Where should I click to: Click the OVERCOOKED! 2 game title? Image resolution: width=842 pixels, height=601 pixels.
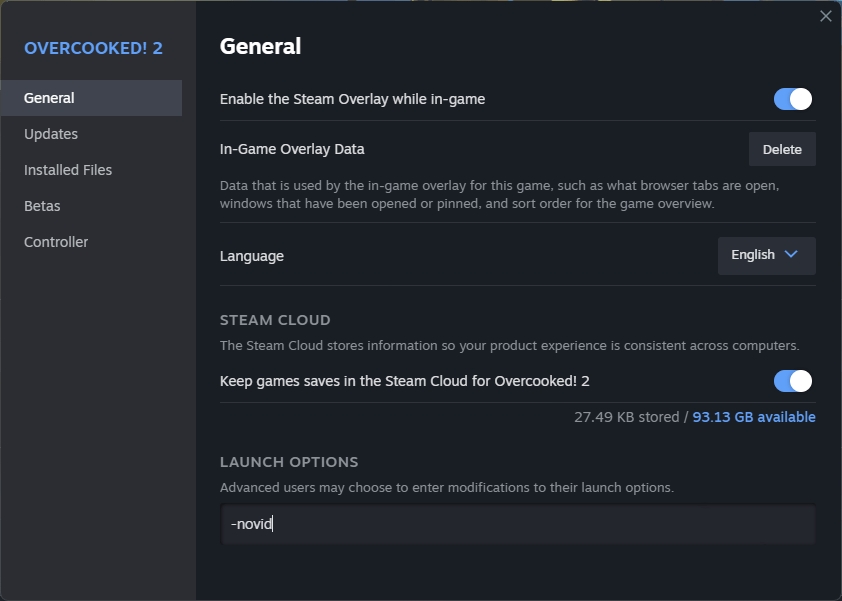93,48
